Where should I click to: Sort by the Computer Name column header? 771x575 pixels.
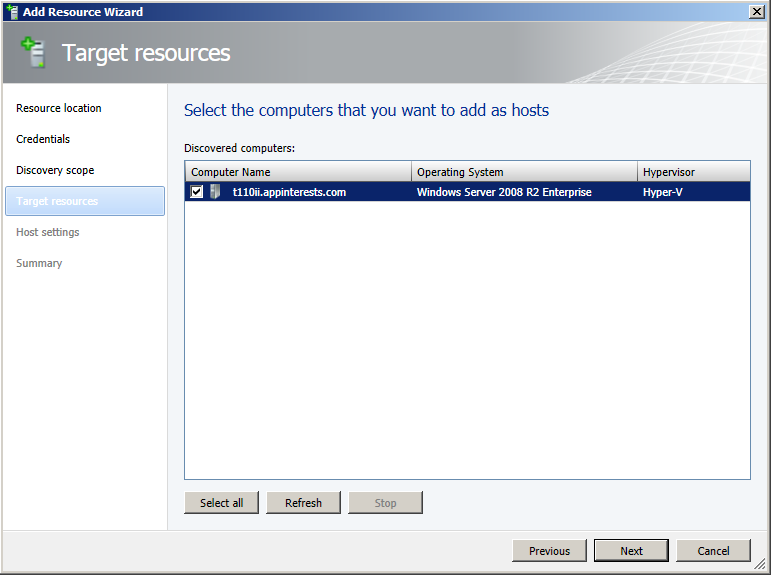(x=297, y=172)
